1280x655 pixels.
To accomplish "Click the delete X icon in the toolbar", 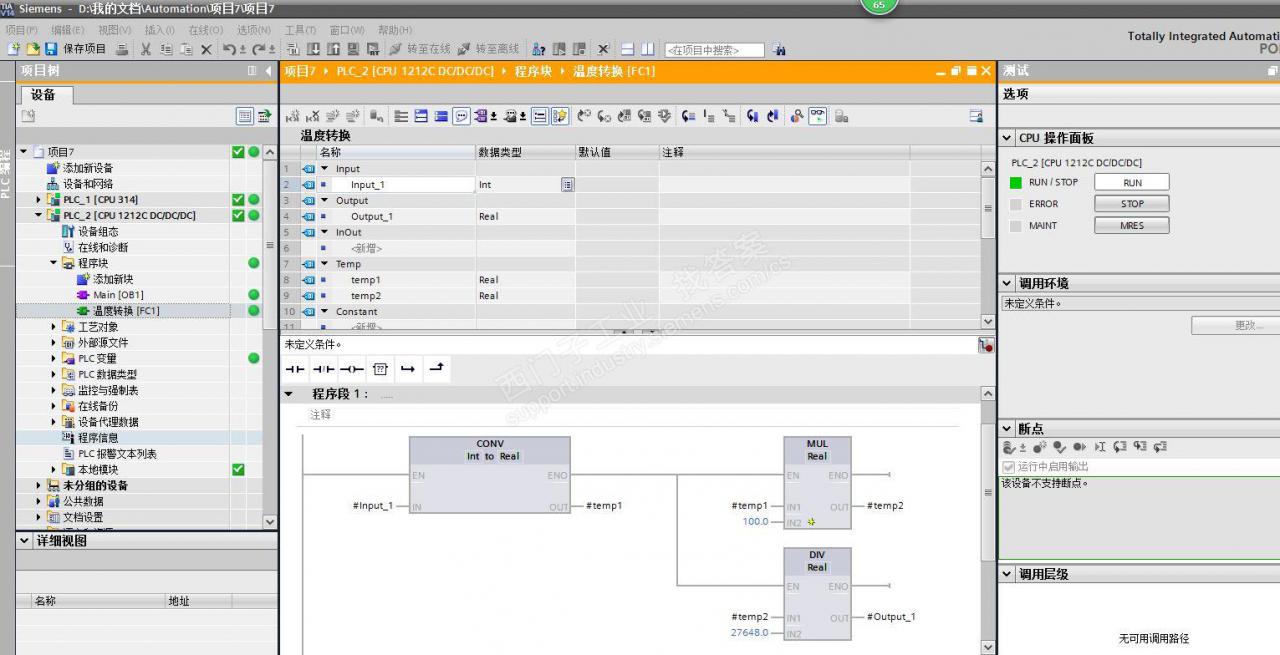I will tap(206, 49).
